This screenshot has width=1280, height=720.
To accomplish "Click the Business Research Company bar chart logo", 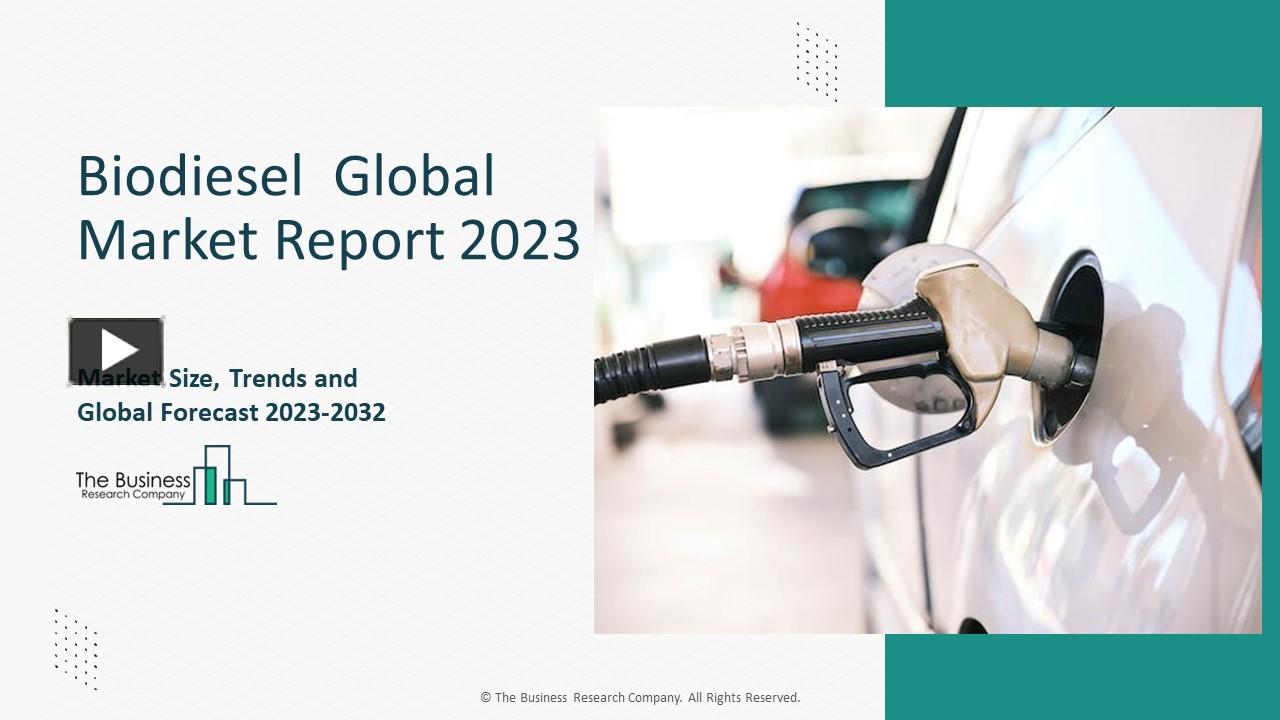I will (218, 475).
